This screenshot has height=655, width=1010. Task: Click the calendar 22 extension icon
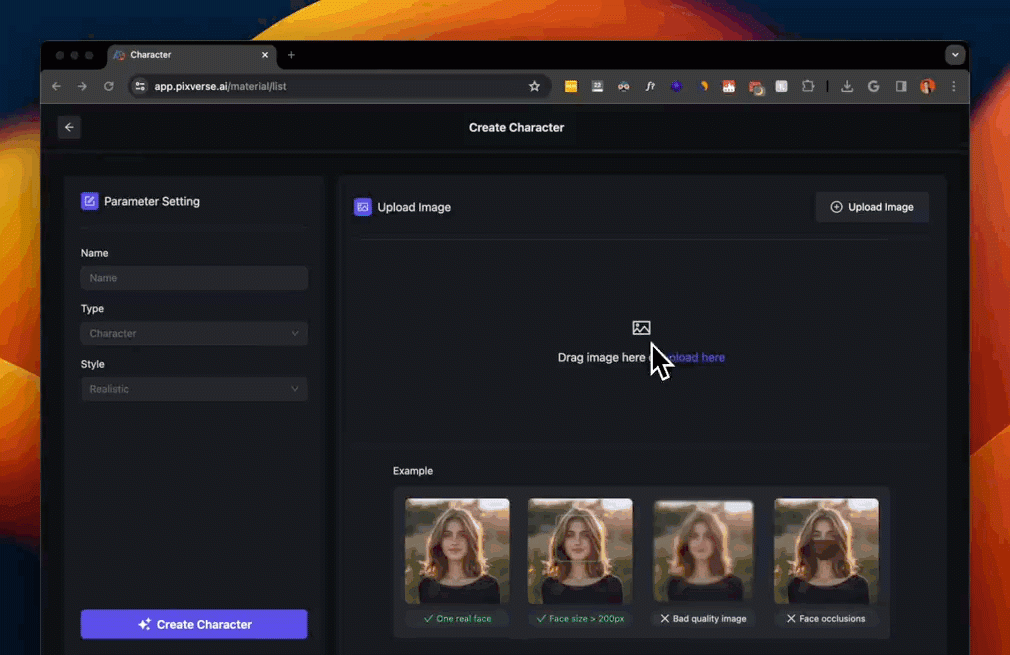tap(597, 86)
